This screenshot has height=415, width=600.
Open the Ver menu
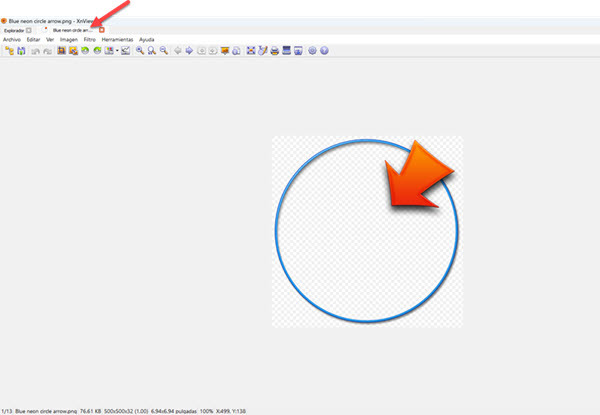pyautogui.click(x=50, y=39)
